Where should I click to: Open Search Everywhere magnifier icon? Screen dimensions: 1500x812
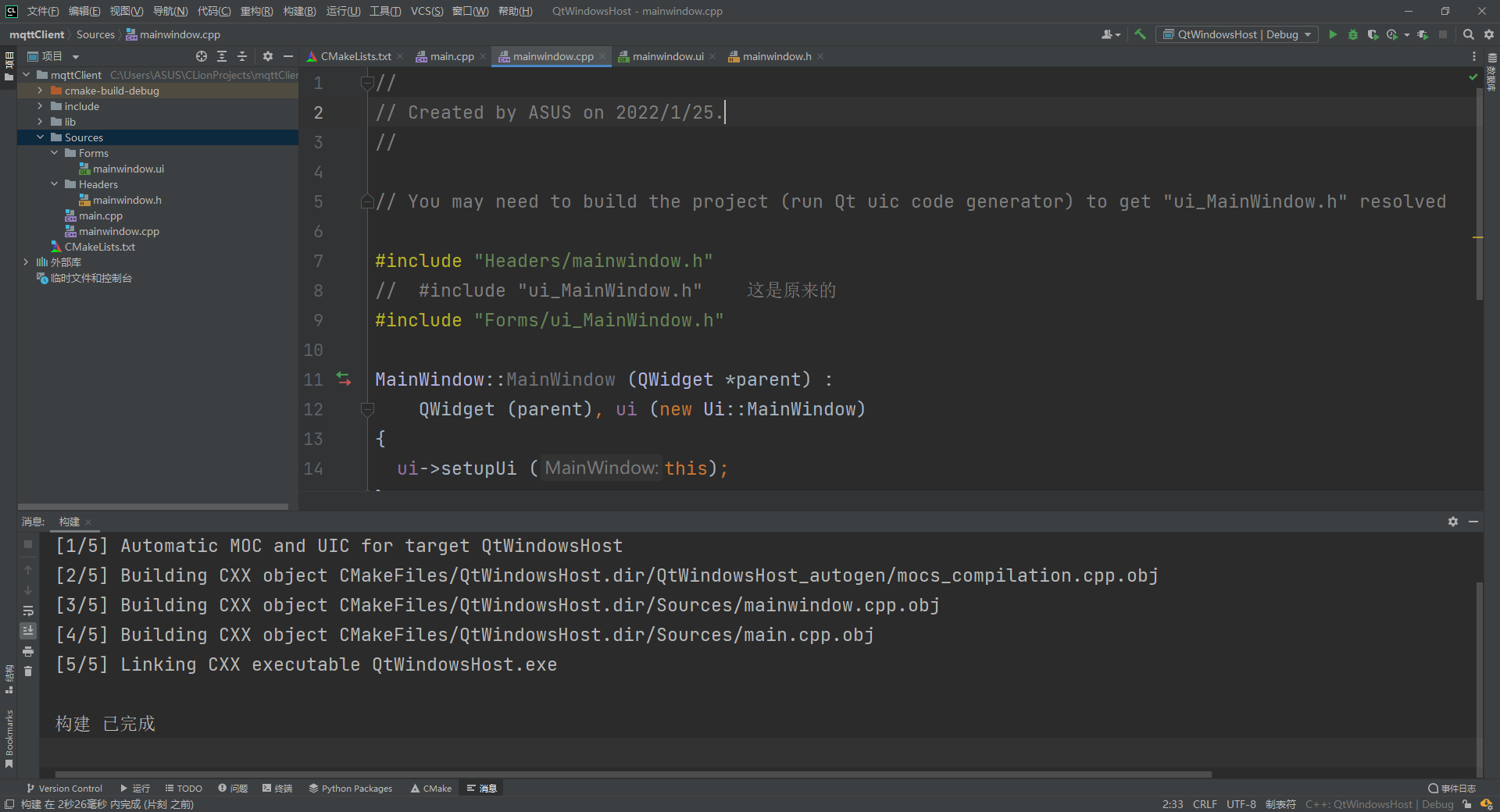(x=1469, y=34)
